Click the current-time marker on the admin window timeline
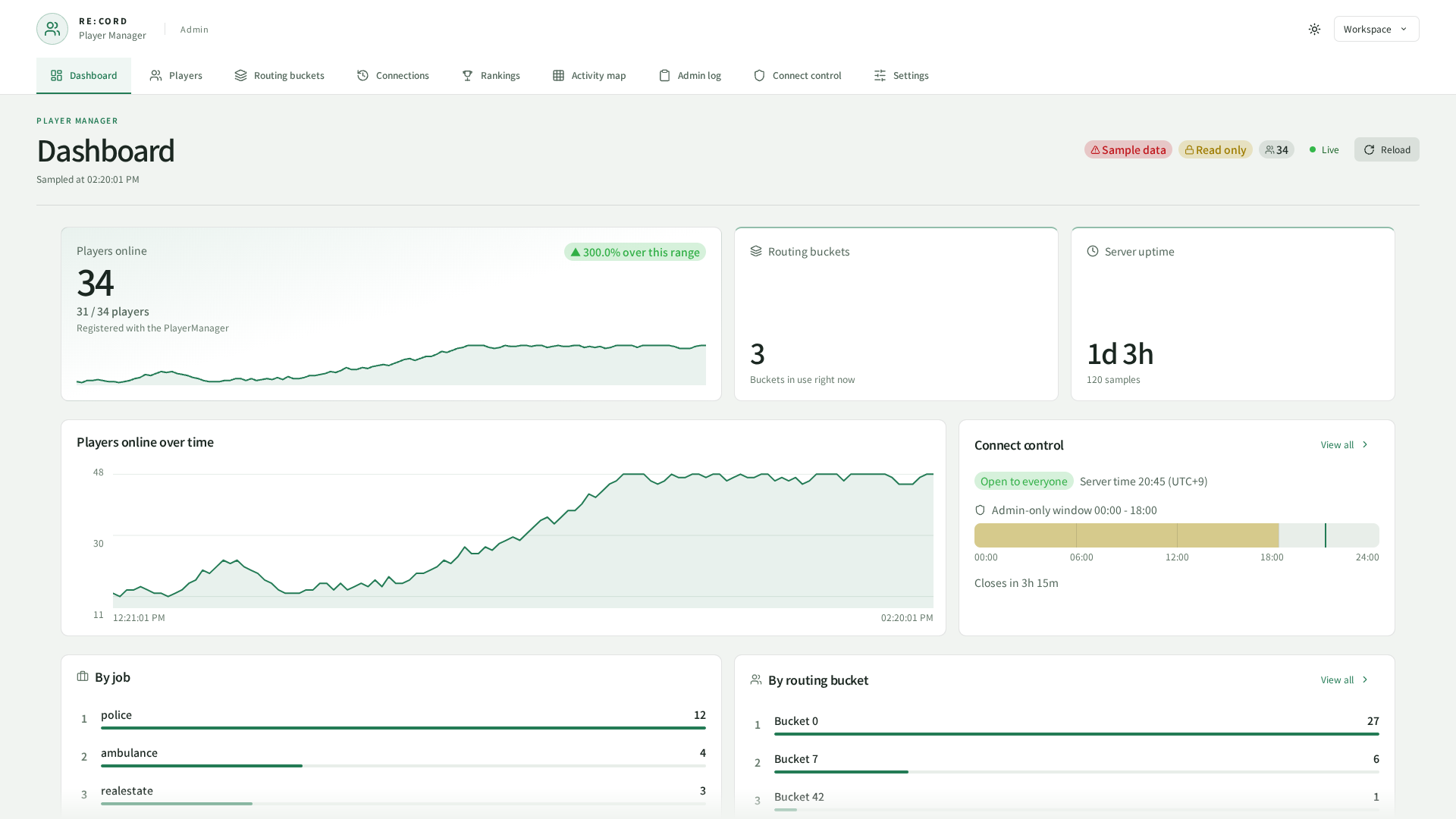The height and width of the screenshot is (819, 1456). point(1326,535)
